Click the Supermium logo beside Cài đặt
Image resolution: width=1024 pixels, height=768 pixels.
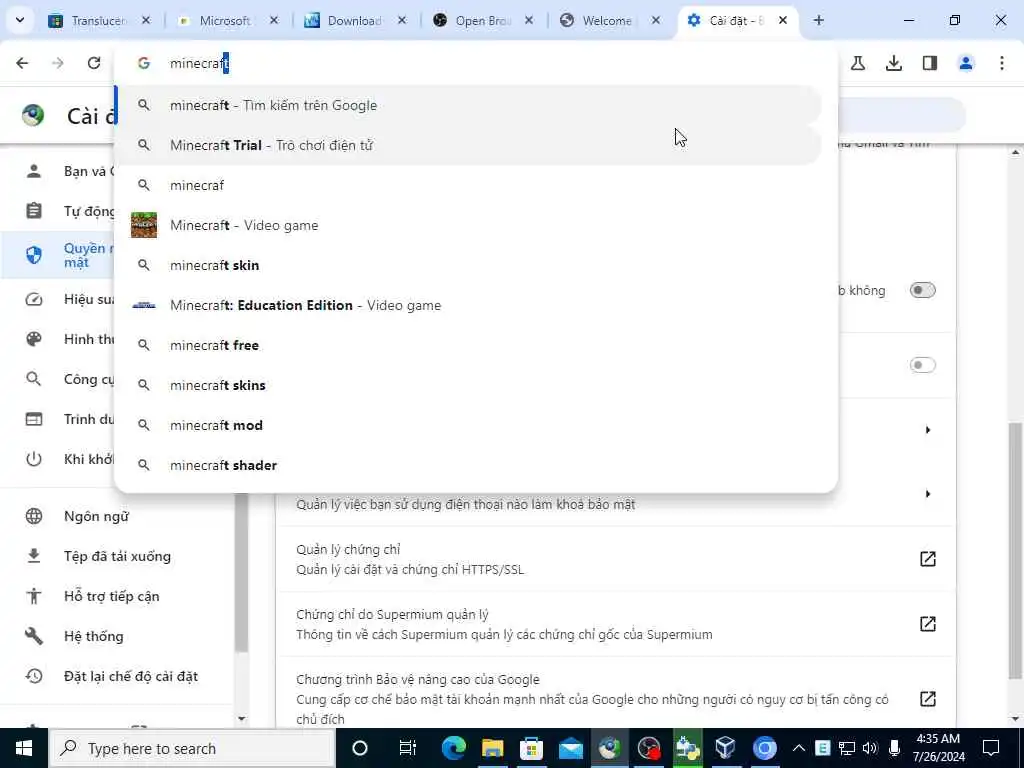click(33, 116)
